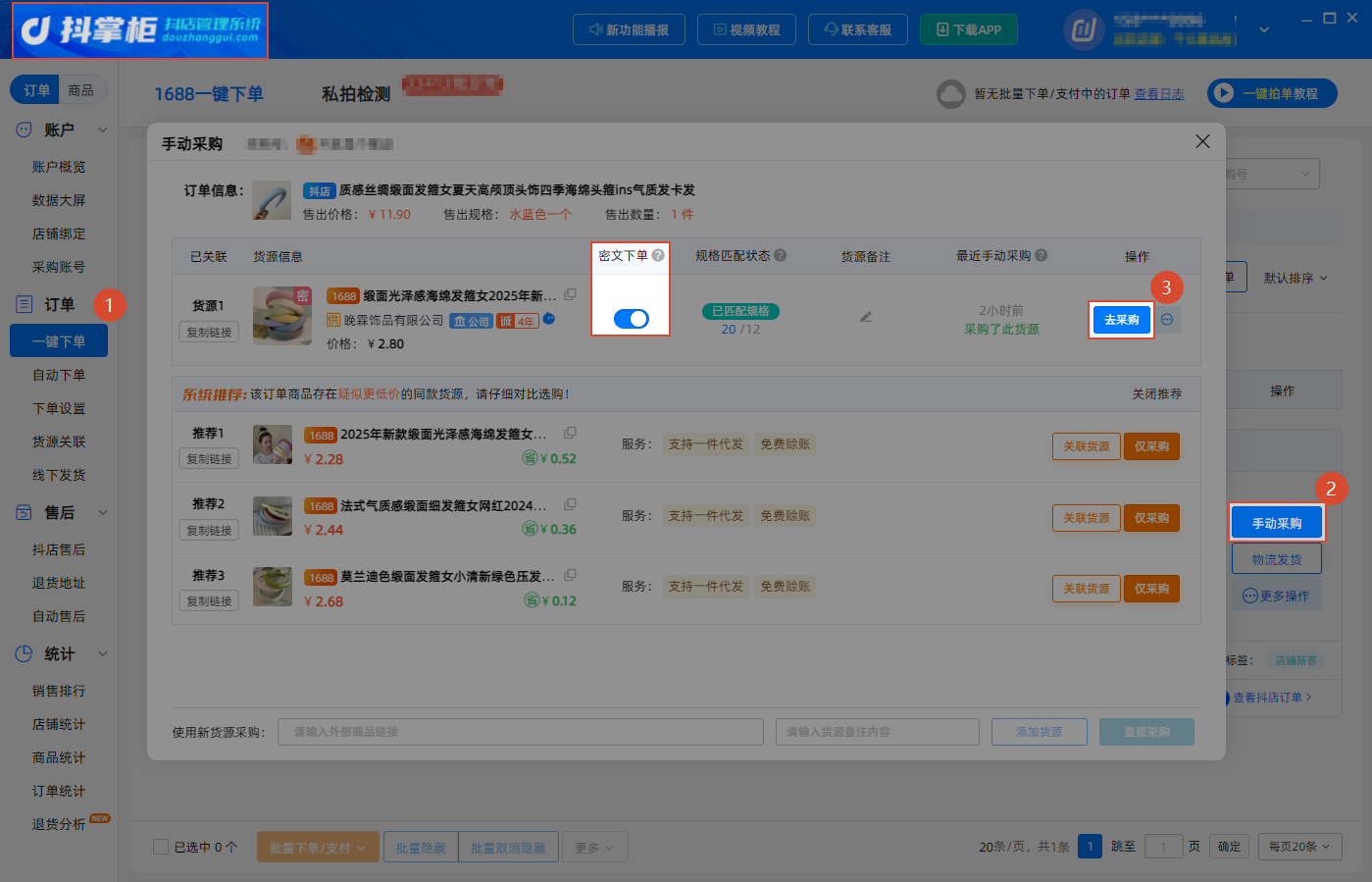Screen dimensions: 1372x882
Task: Open more options circle beside 去采购
Action: pos(1167,320)
